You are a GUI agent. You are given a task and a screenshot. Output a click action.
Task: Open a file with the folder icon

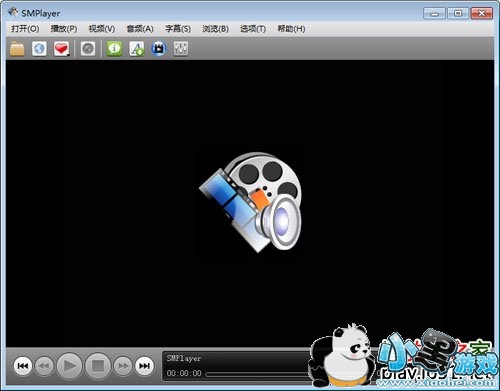(x=17, y=49)
